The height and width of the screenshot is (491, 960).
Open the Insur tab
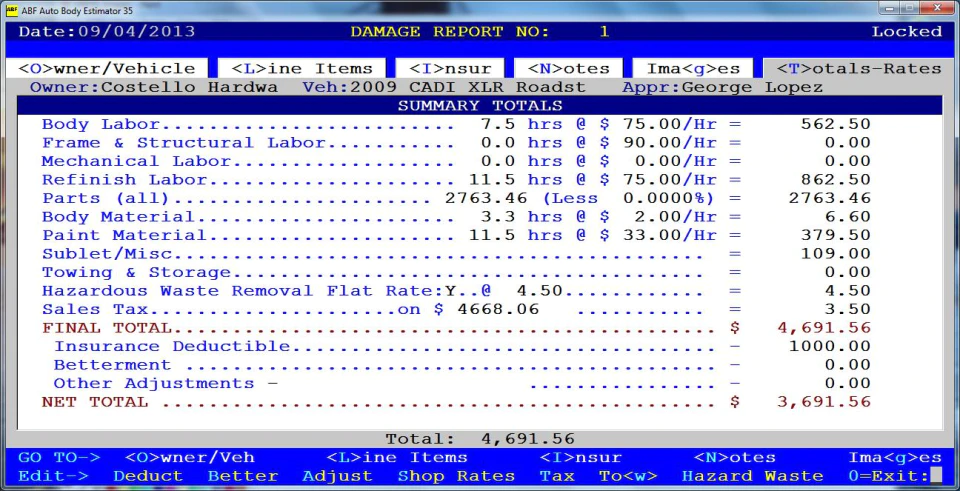coord(450,68)
